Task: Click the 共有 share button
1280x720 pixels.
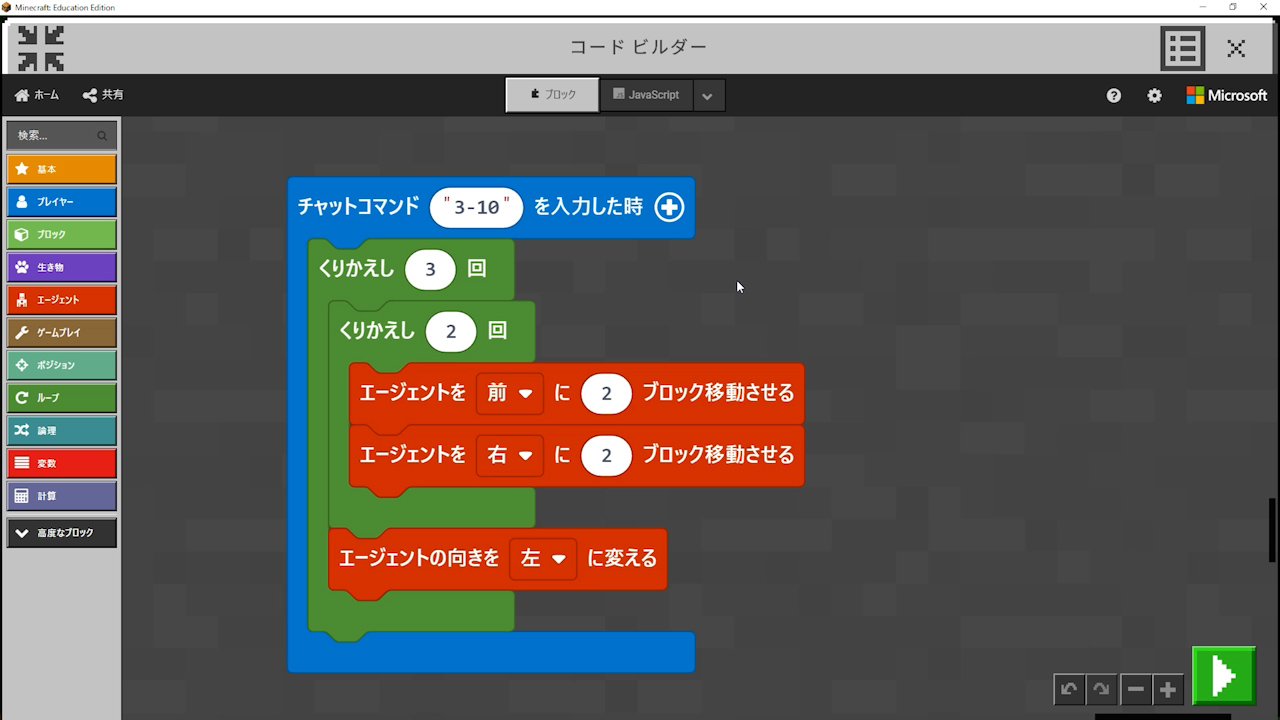Action: point(103,95)
